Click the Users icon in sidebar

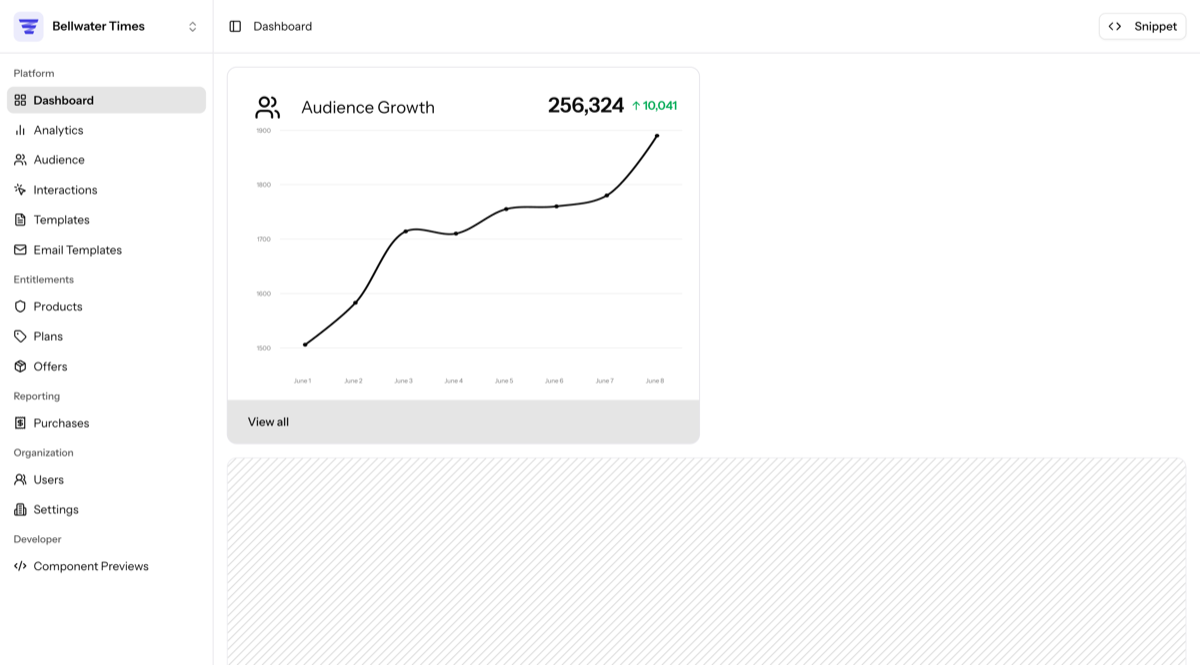tap(20, 480)
